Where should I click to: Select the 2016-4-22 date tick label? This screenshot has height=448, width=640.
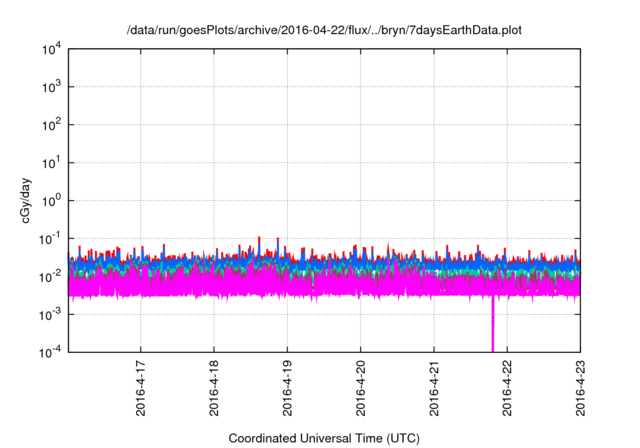click(507, 388)
